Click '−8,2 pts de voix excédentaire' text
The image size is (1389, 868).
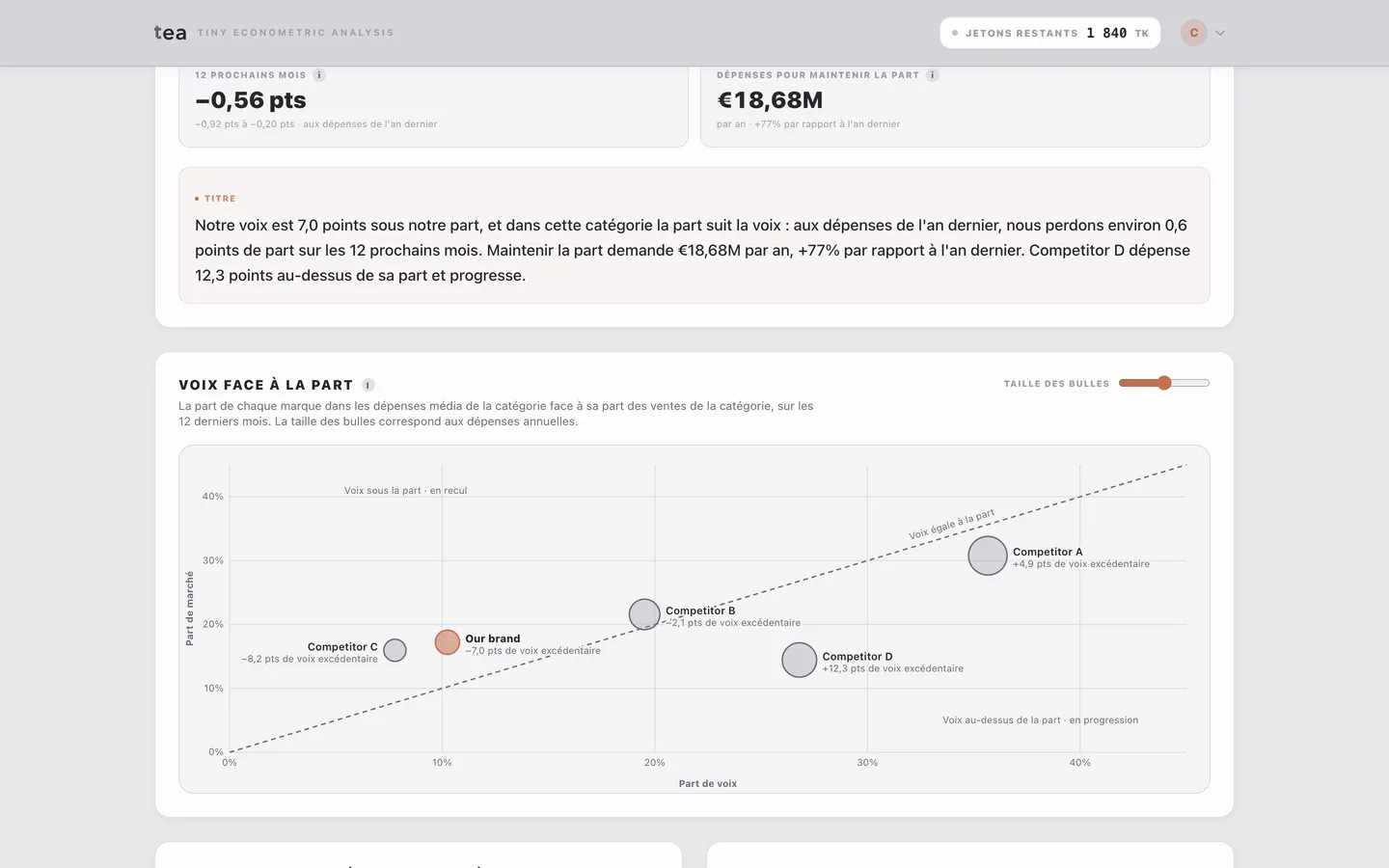point(310,660)
